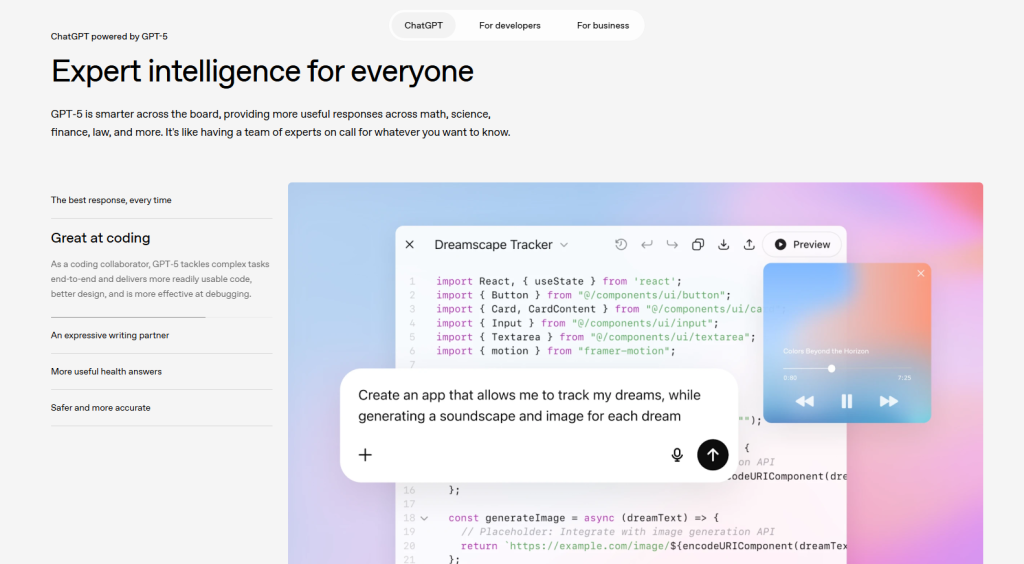1024x564 pixels.
Task: Click the redo arrow icon
Action: pyautogui.click(x=672, y=244)
